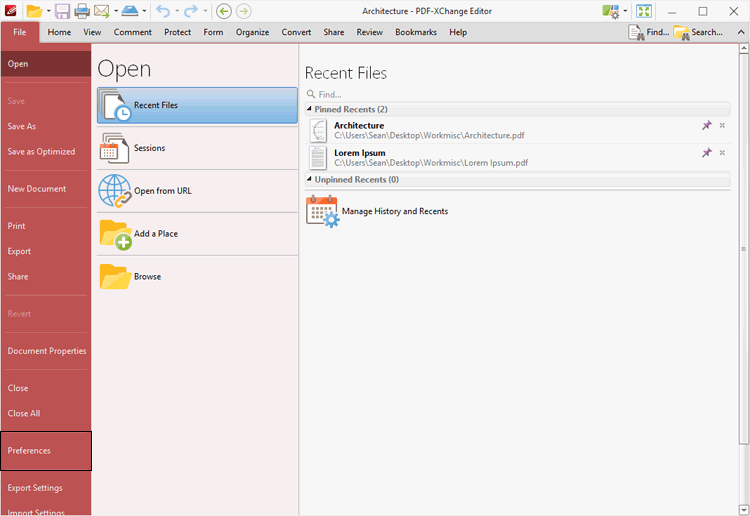This screenshot has width=750, height=516.
Task: Open the File tab
Action: [20, 32]
